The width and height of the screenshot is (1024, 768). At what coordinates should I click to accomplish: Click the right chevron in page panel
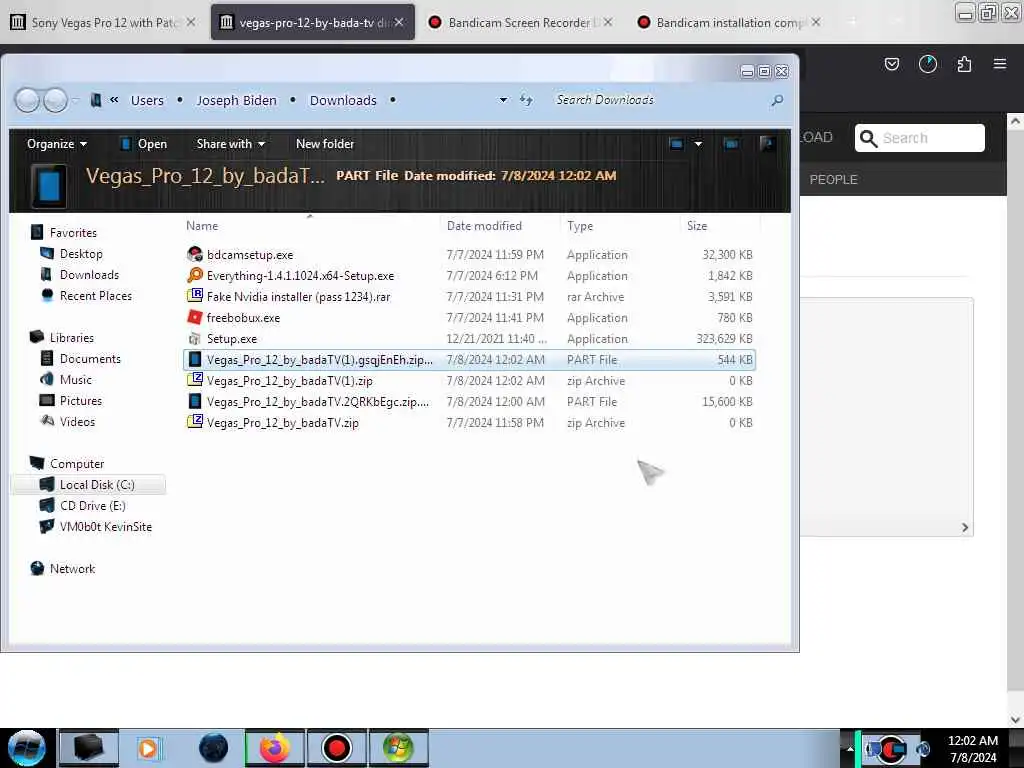pyautogui.click(x=965, y=527)
